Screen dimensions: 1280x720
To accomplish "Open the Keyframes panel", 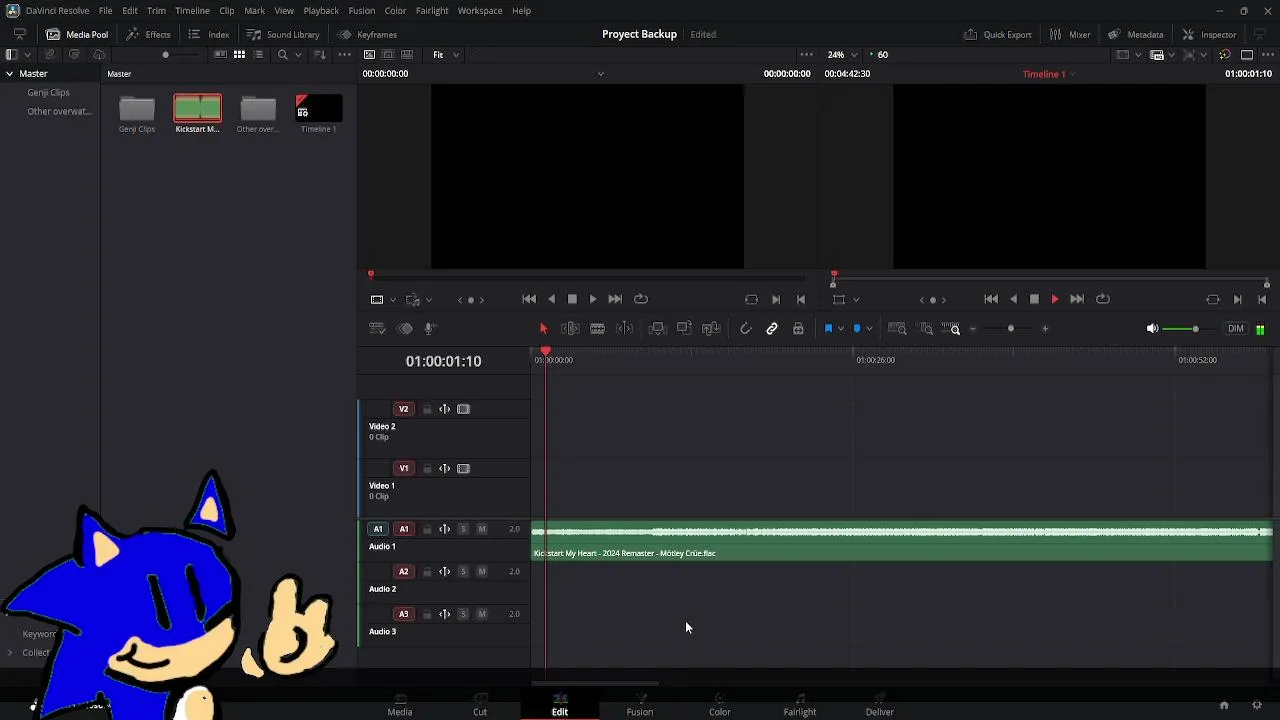I will pyautogui.click(x=368, y=34).
